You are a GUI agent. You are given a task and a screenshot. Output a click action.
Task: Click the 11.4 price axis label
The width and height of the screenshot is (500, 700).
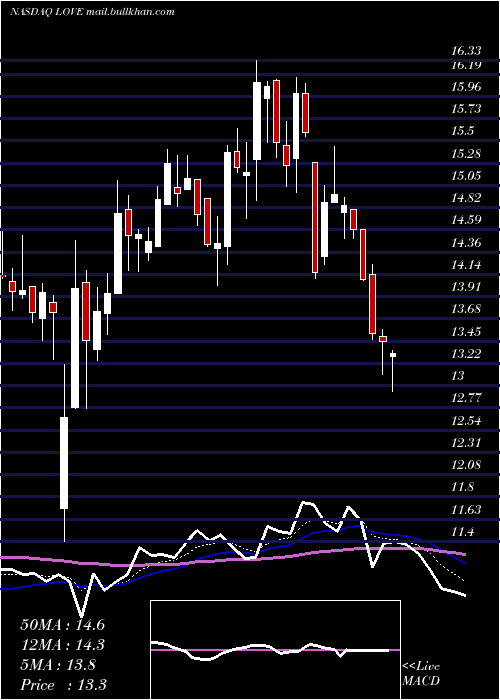(462, 533)
